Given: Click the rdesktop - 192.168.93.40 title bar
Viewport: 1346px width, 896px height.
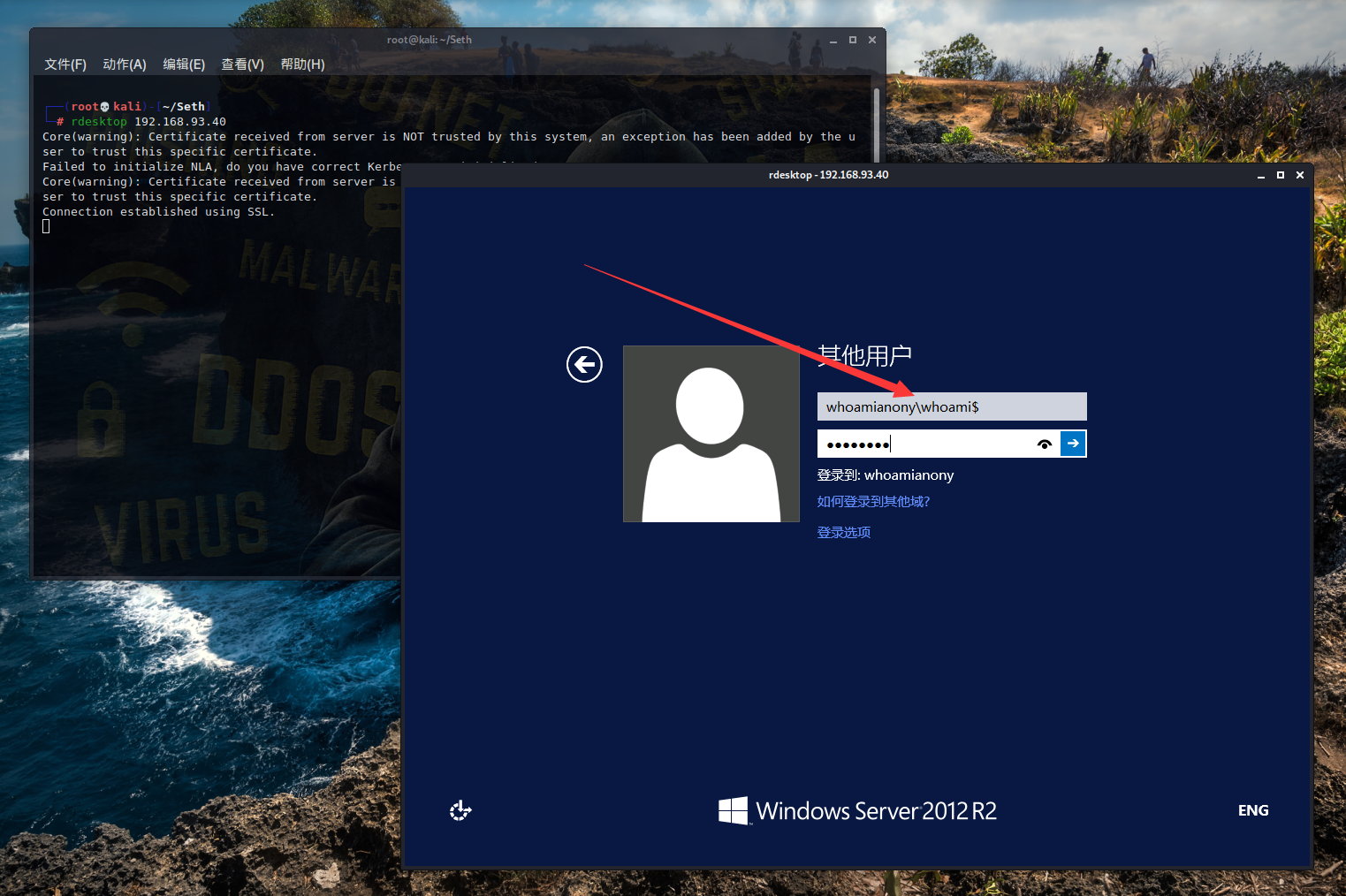Looking at the screenshot, I should (829, 175).
